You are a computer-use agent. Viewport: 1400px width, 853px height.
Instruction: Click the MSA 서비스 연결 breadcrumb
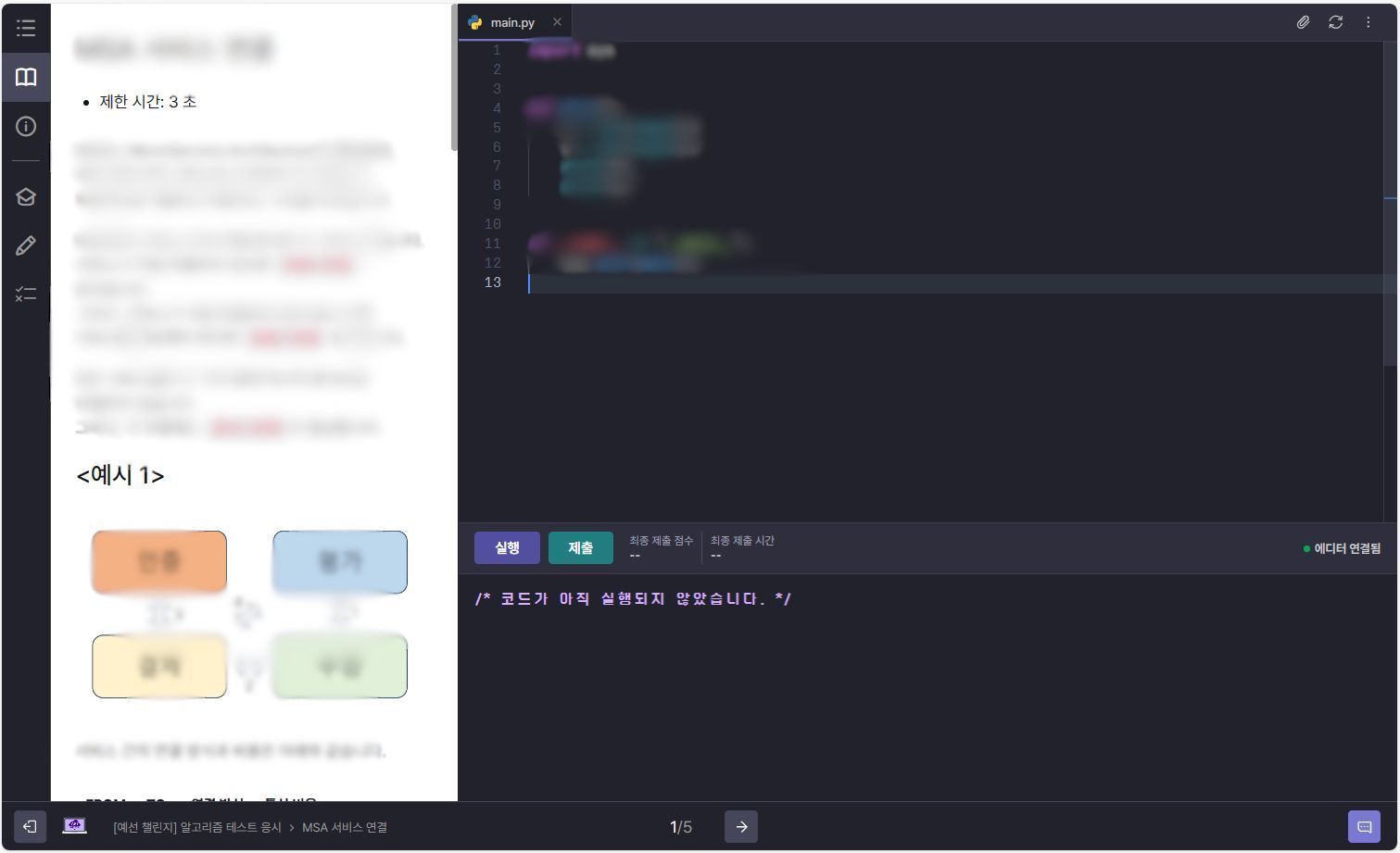click(x=345, y=827)
